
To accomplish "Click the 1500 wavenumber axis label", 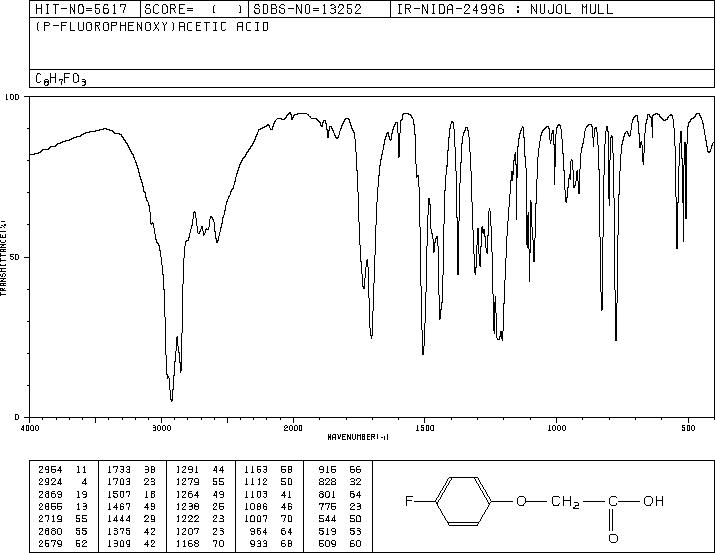I will 425,428.
